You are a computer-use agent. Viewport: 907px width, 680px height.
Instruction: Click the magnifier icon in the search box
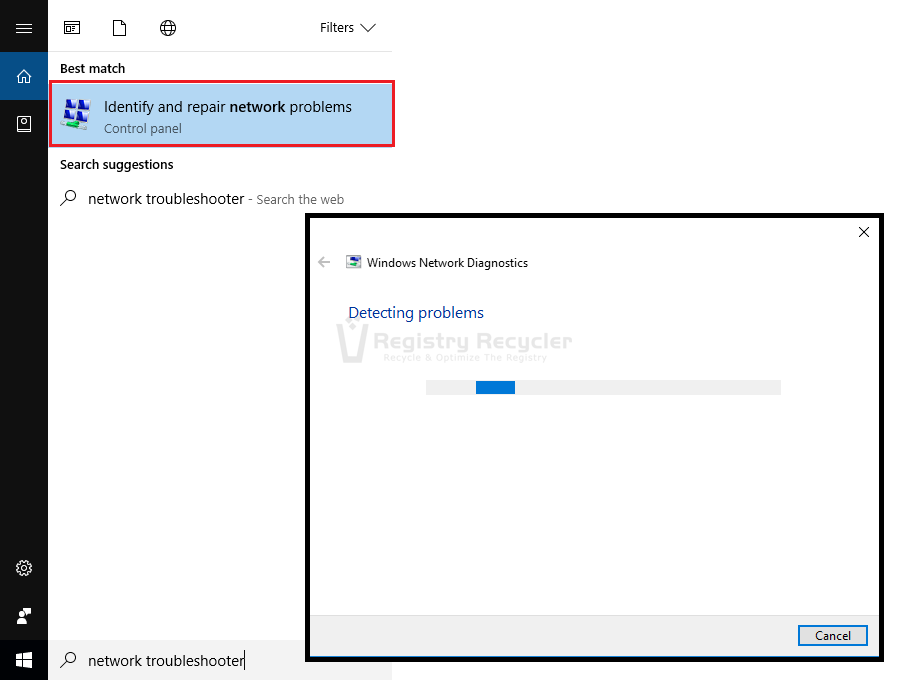(68, 660)
